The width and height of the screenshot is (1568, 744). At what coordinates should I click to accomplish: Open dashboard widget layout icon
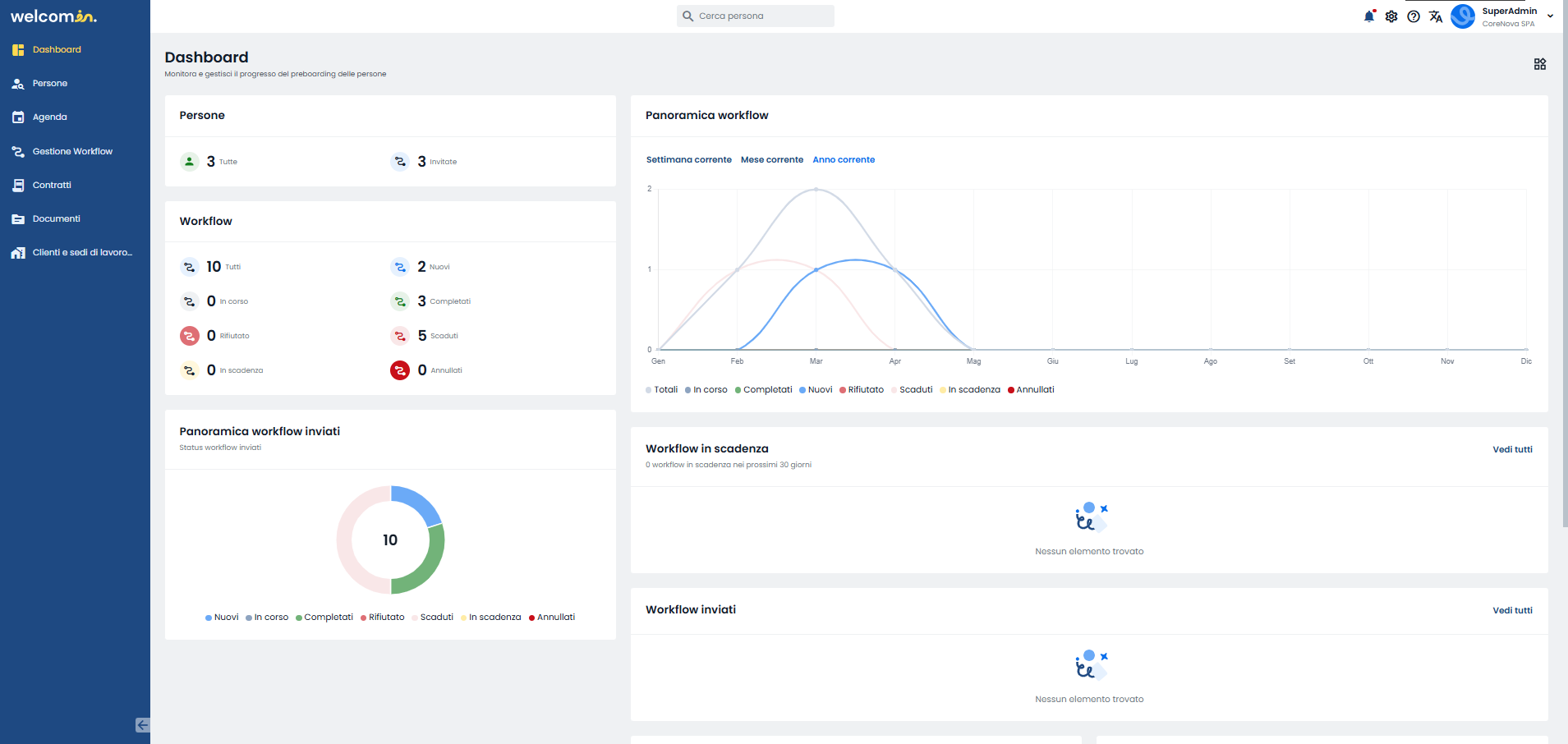(1540, 64)
